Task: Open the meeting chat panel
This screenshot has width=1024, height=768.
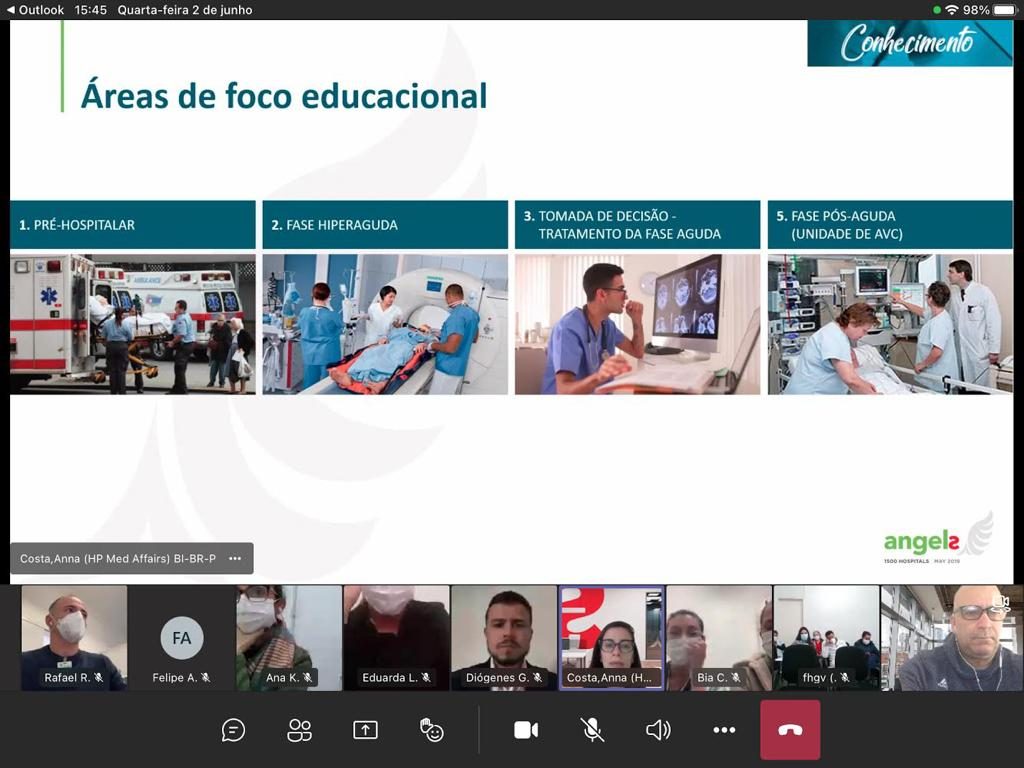Action: pos(233,730)
